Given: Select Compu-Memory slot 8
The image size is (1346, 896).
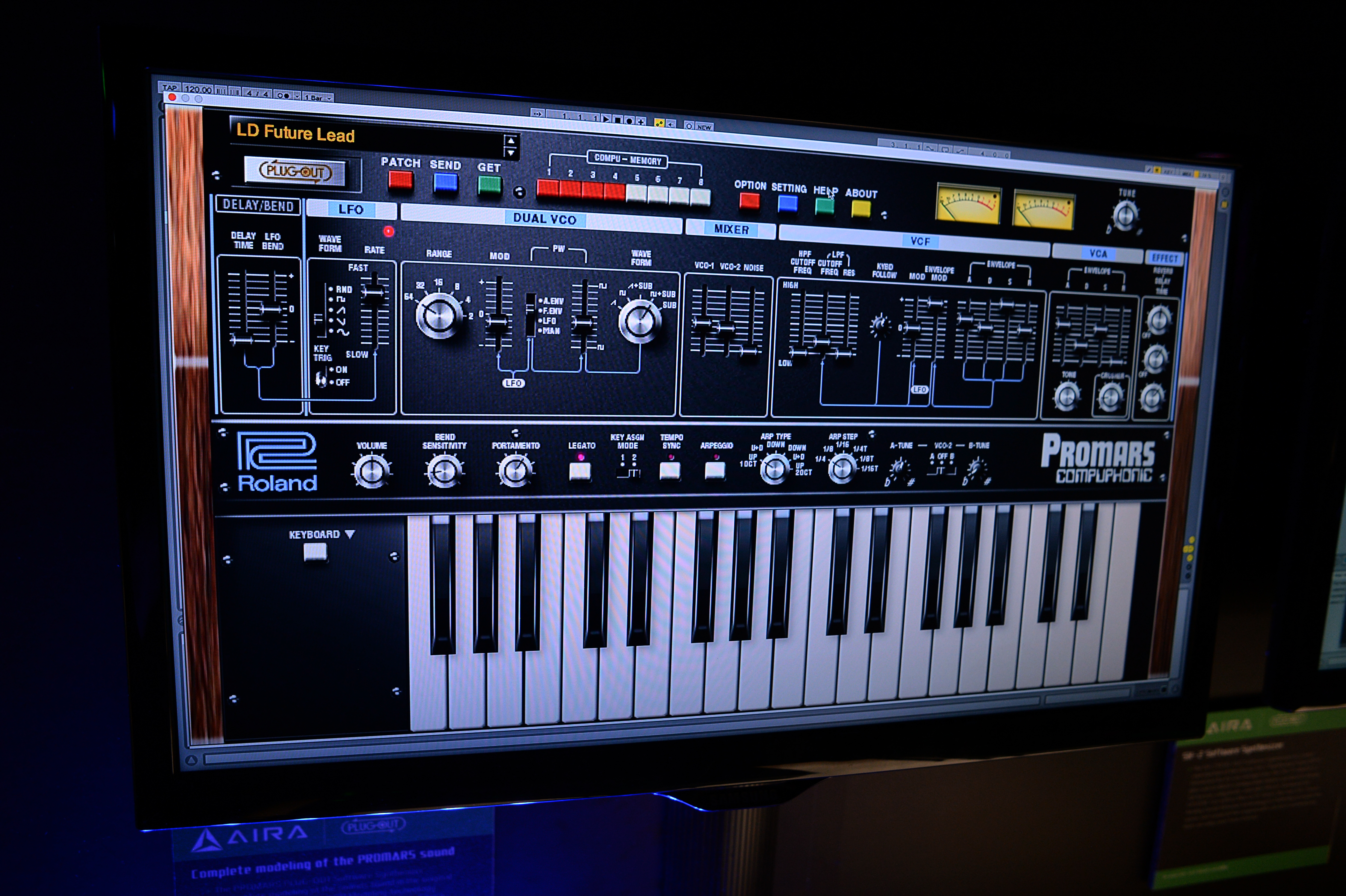Looking at the screenshot, I should (x=700, y=197).
